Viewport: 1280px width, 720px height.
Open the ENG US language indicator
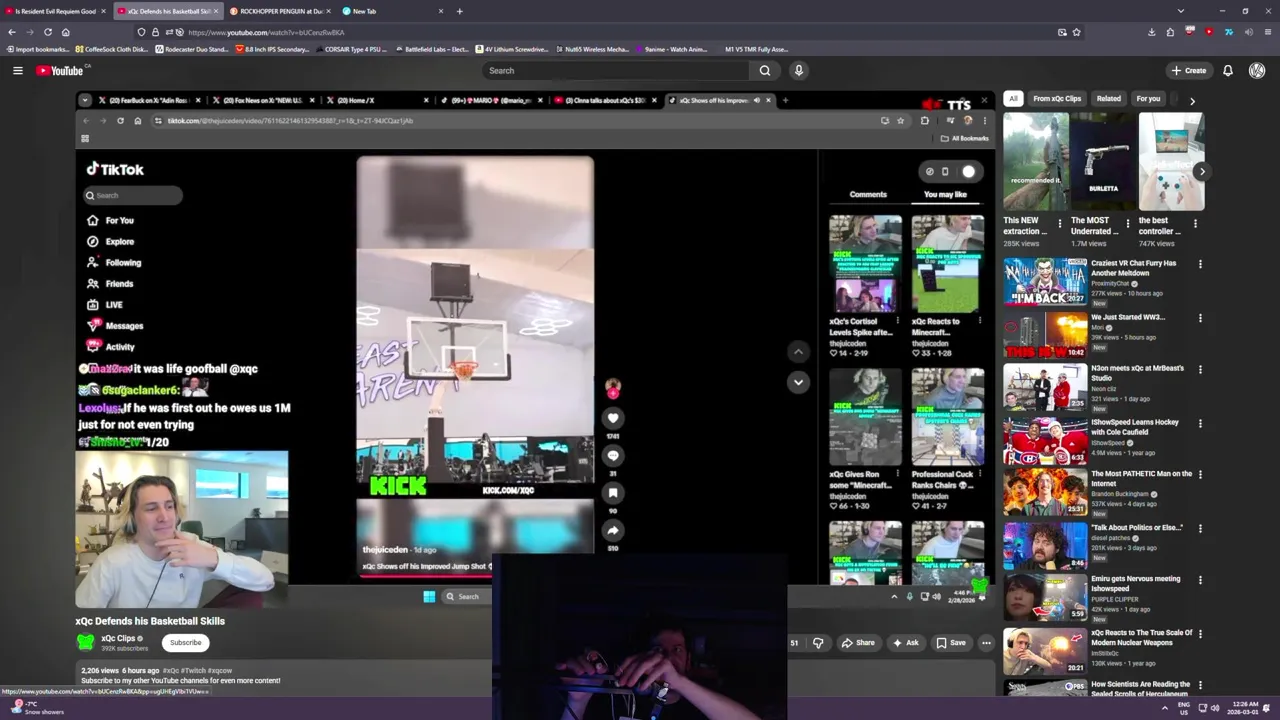click(x=1185, y=708)
